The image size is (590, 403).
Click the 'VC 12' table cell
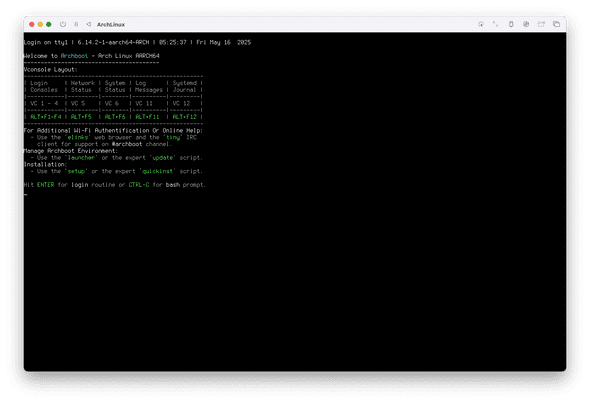pyautogui.click(x=181, y=103)
